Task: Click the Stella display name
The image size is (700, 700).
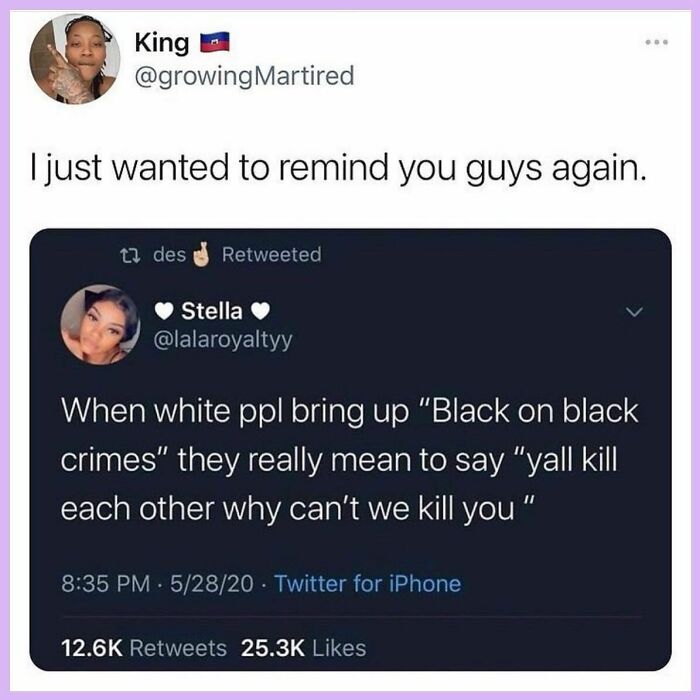Action: pyautogui.click(x=212, y=311)
